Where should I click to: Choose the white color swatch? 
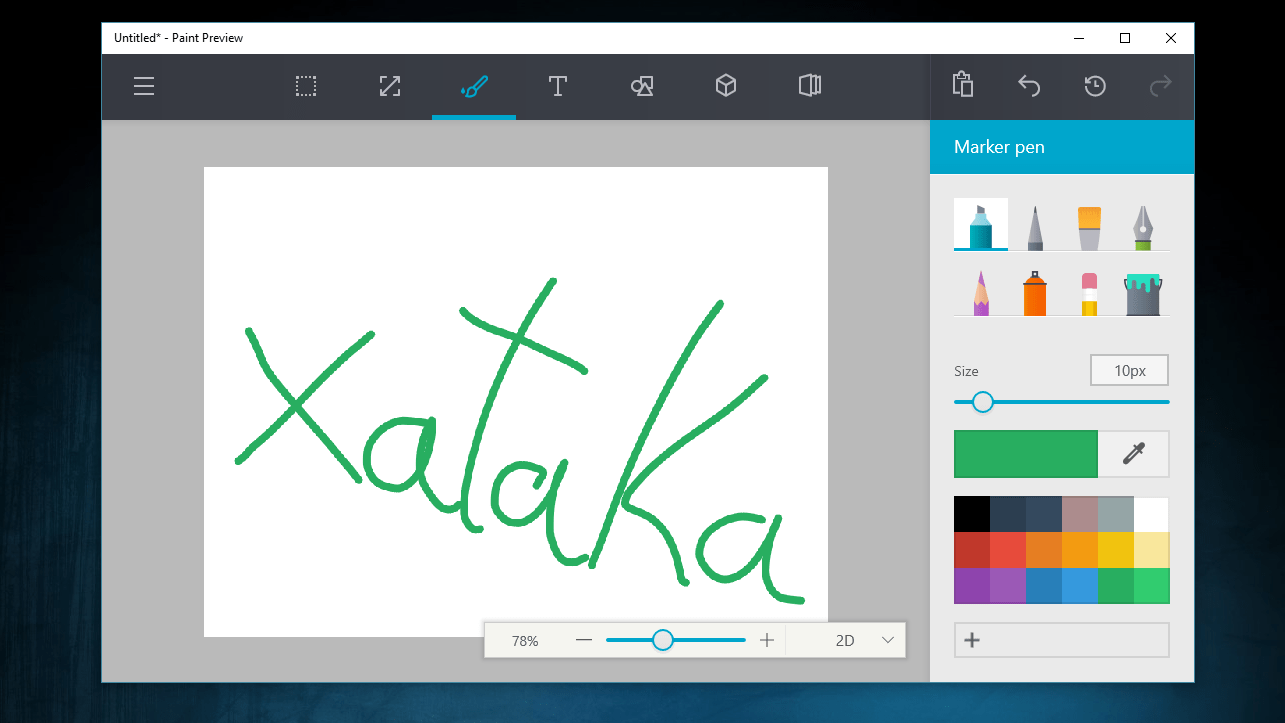point(1152,514)
